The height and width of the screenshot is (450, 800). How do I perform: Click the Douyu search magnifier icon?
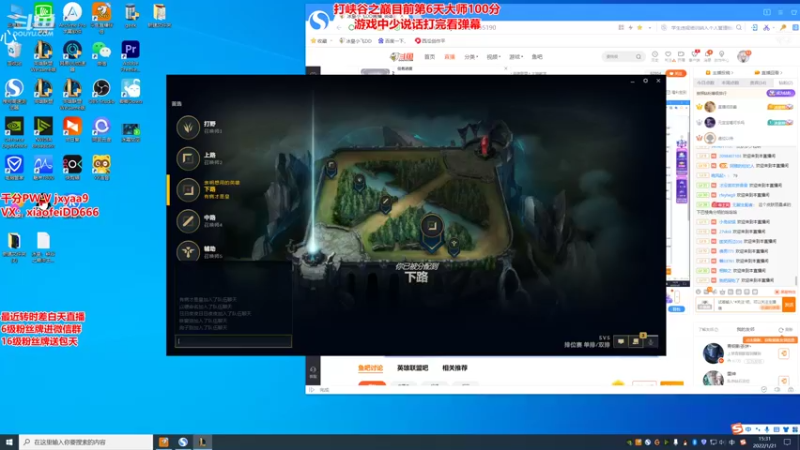[638, 57]
